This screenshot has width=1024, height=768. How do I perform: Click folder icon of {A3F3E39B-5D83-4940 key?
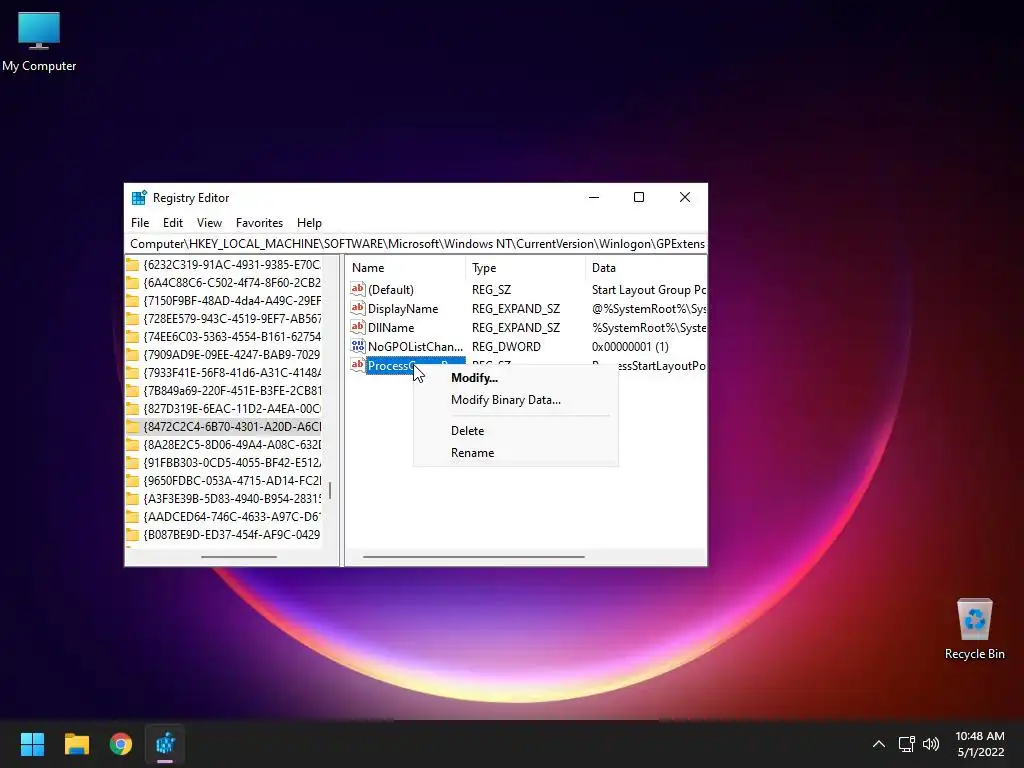click(133, 498)
